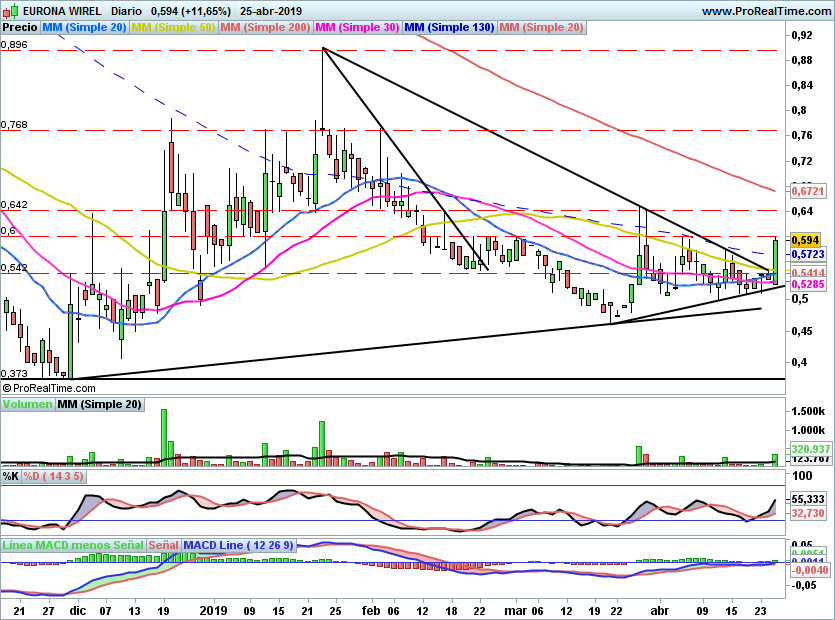
Task: Click the blue price tag 0,5723
Action: [x=808, y=255]
